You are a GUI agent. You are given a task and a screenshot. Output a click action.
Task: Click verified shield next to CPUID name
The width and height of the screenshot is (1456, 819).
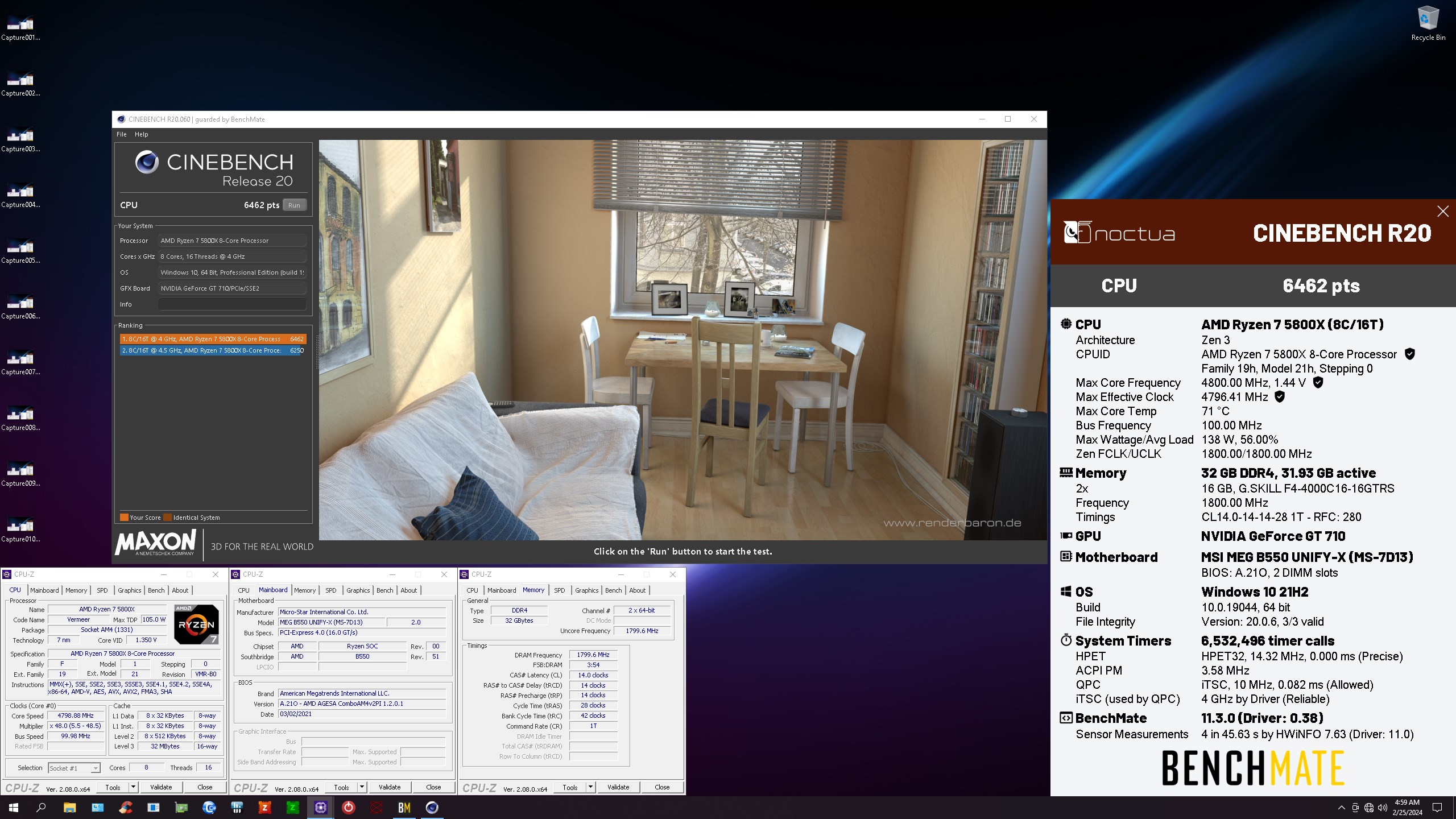pos(1410,354)
